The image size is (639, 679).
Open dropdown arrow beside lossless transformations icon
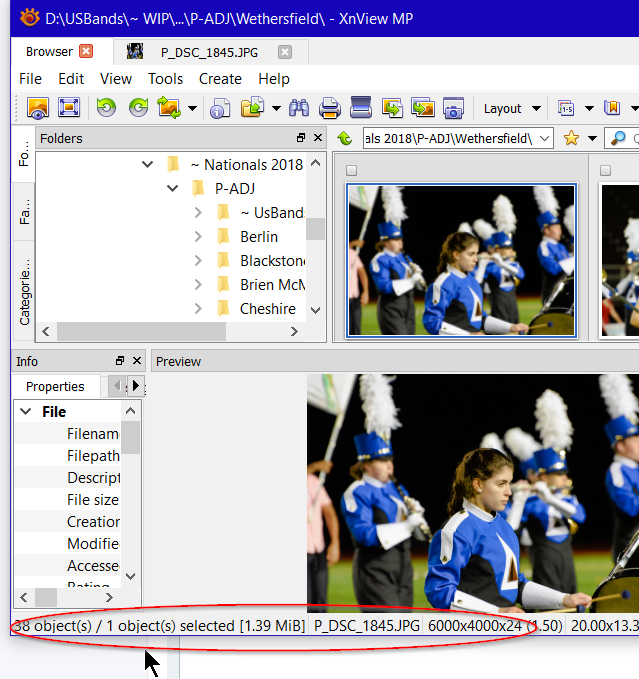click(193, 108)
